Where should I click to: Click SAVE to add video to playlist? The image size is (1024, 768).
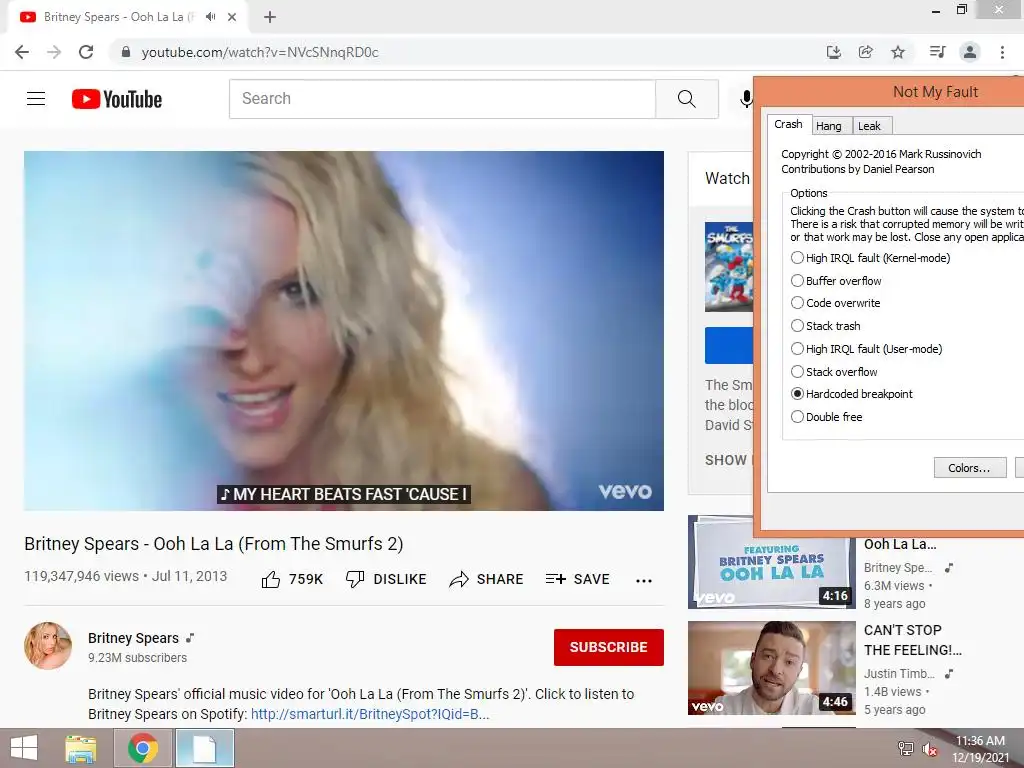click(577, 579)
